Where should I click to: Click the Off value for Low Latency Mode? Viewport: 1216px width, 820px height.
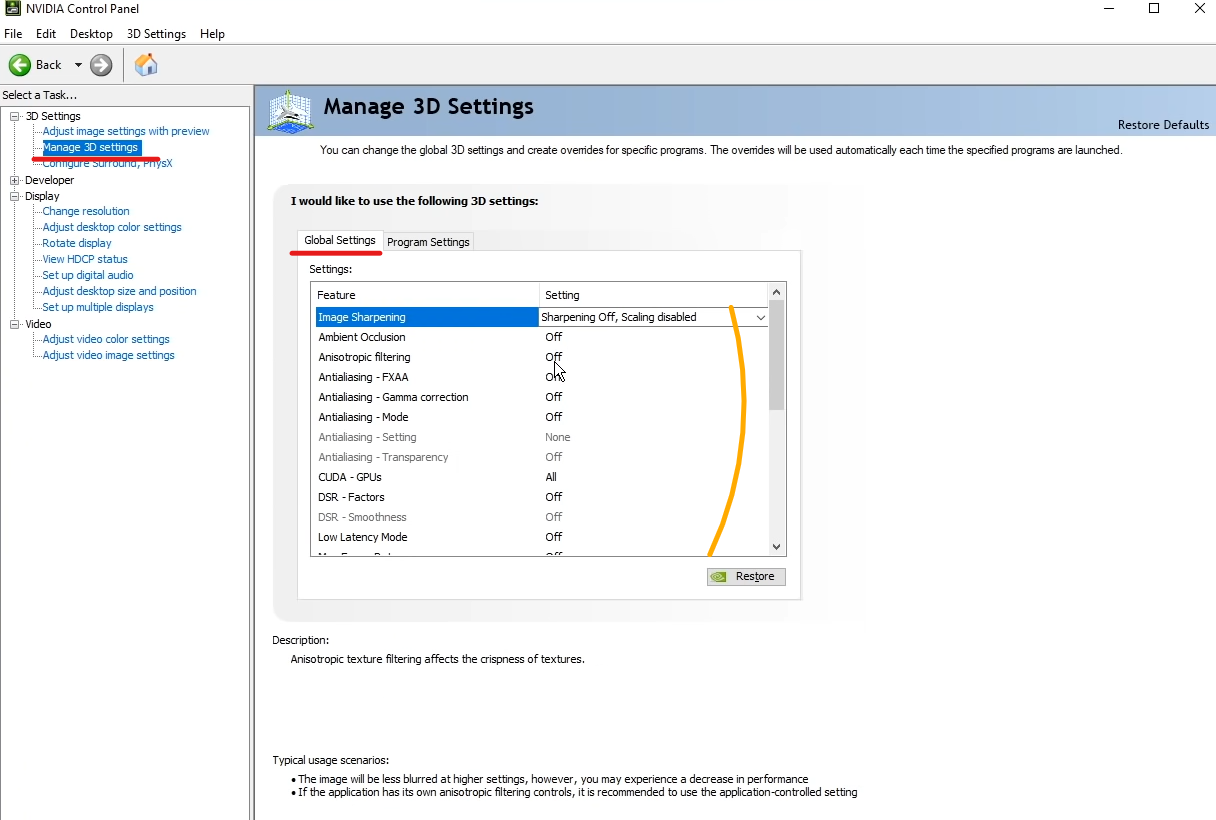tap(553, 537)
